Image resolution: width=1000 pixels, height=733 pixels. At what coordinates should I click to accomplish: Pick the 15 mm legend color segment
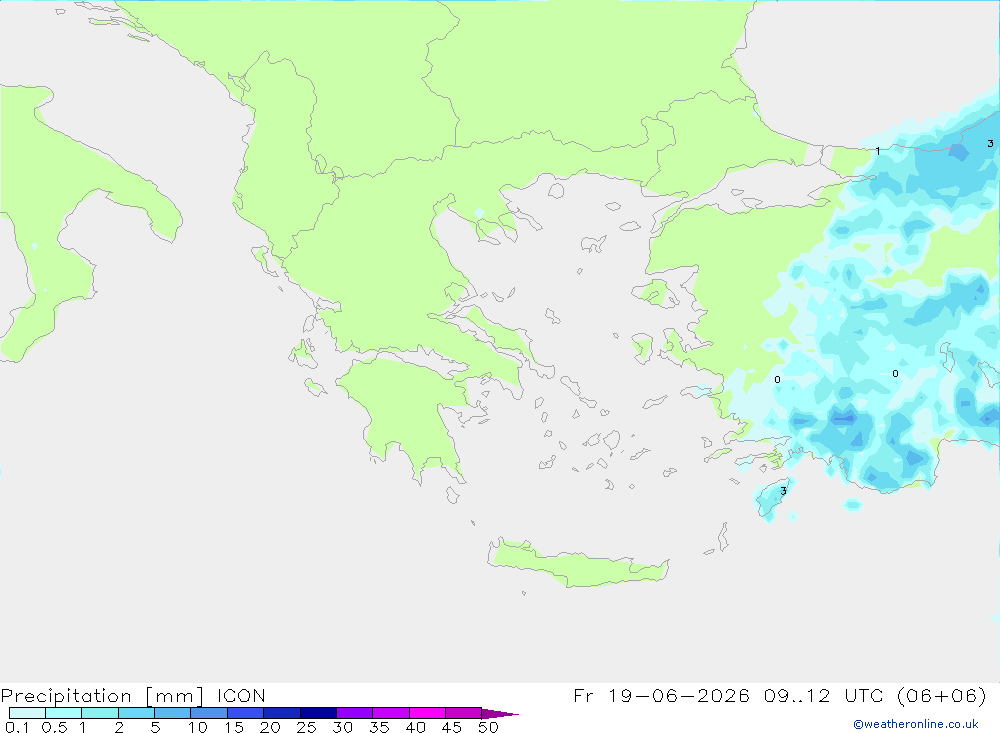(246, 713)
